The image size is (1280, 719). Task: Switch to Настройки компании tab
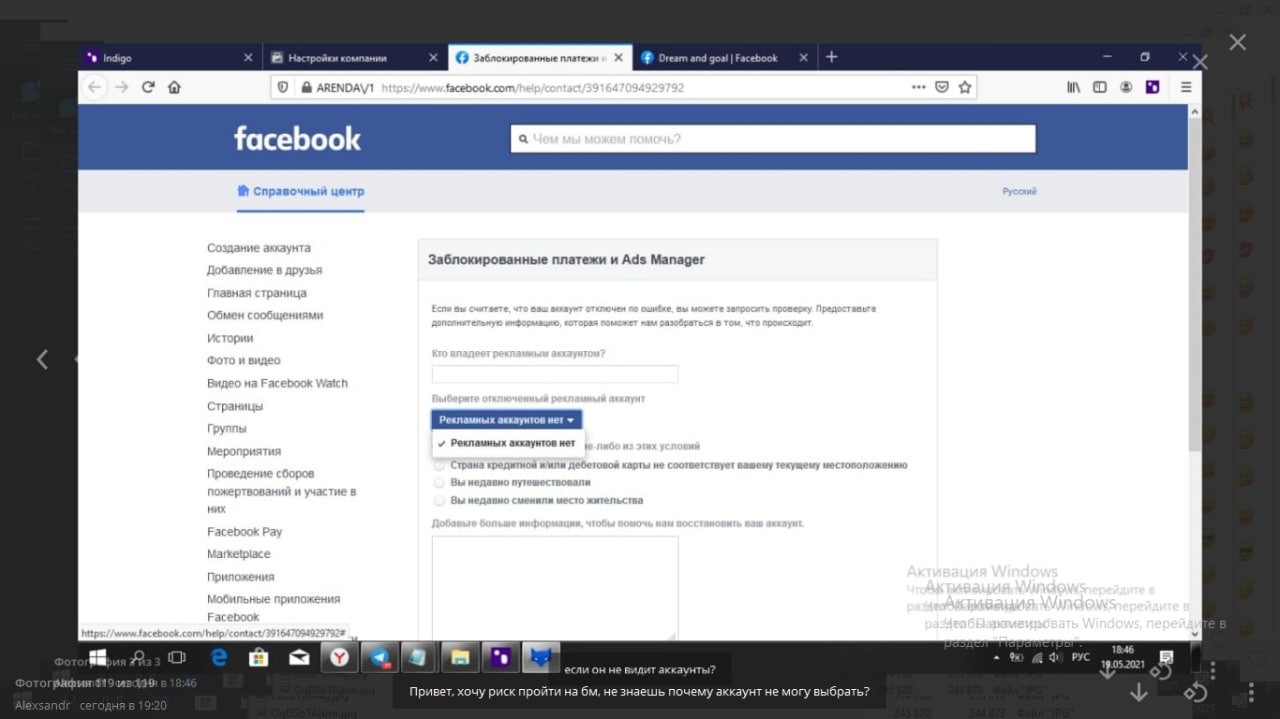point(354,58)
